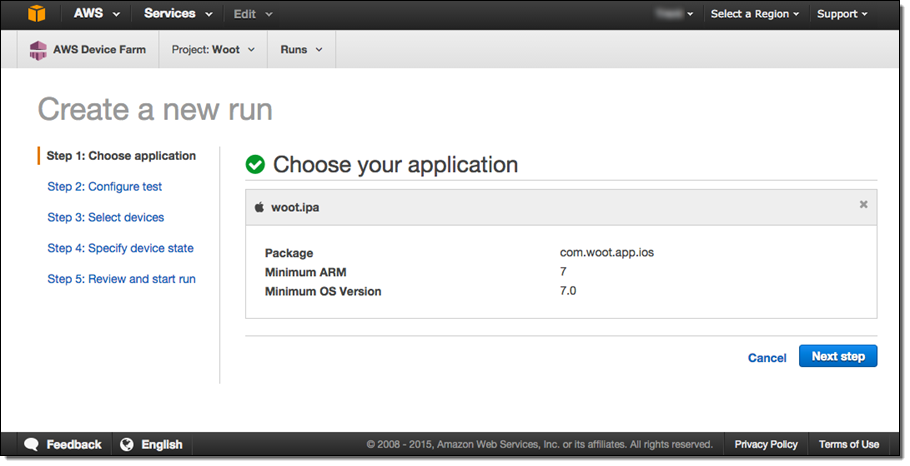Image resolution: width=910 pixels, height=466 pixels.
Task: Select Step 5: Review and start run
Action: click(121, 280)
